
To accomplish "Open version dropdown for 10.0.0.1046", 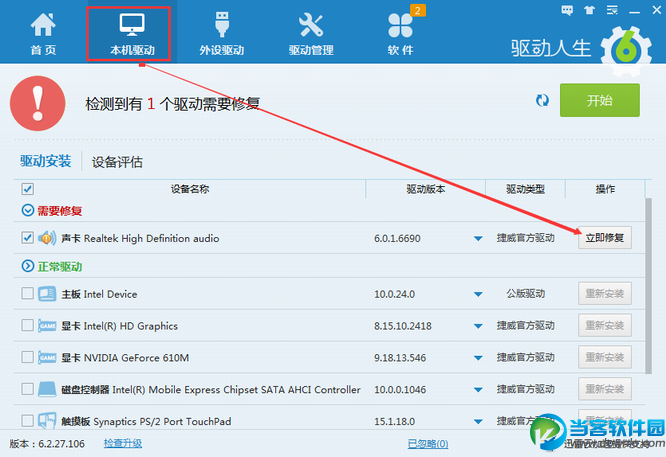I will (x=478, y=390).
